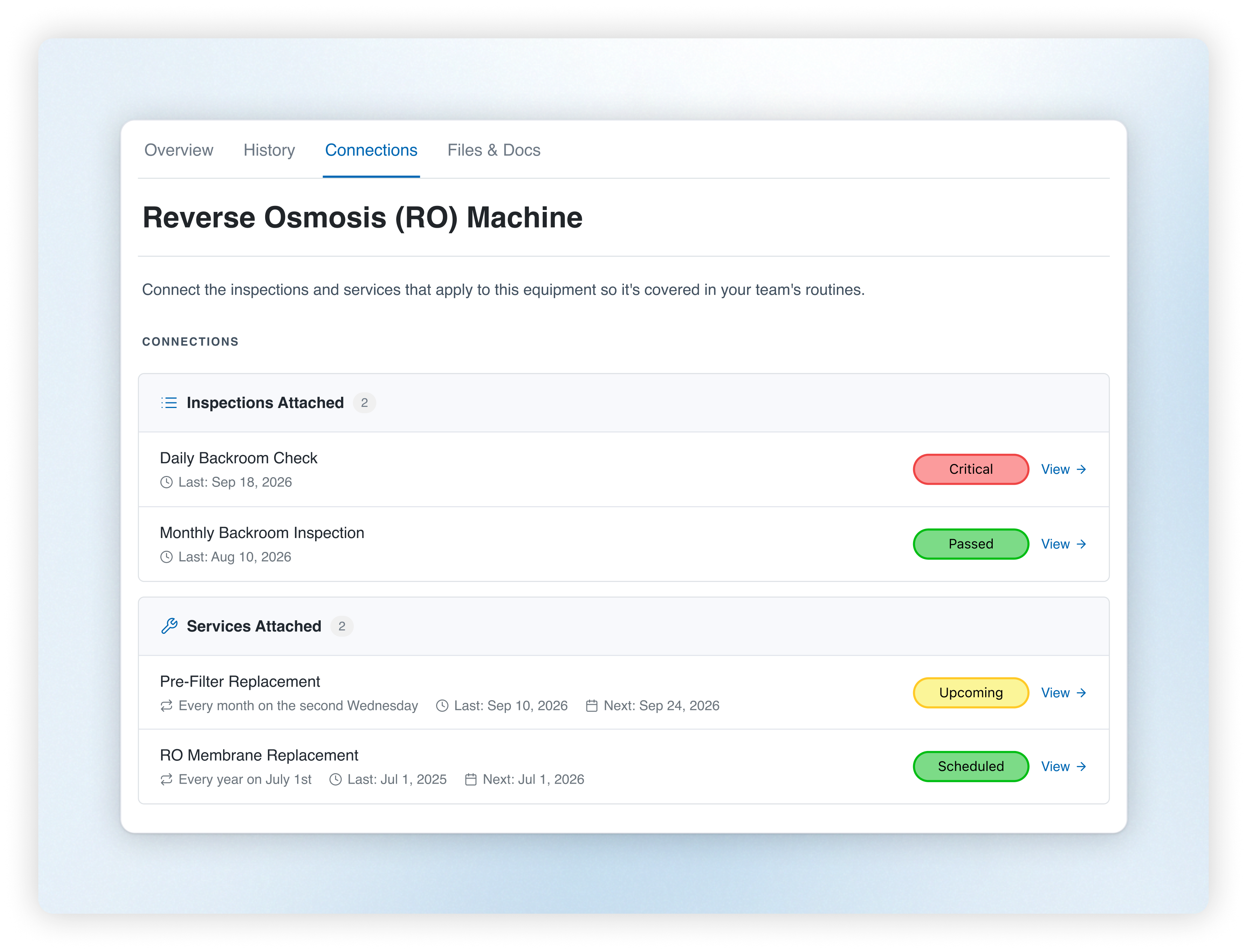Click the clock icon next to Last: Sep 18, 2026

click(x=166, y=482)
